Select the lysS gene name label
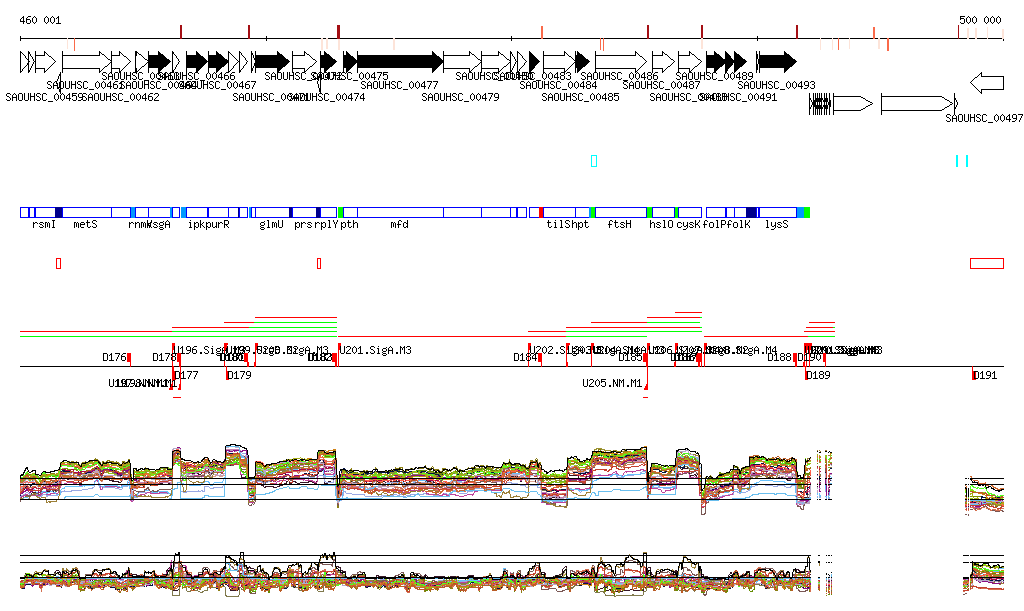Viewport: 1024px width, 611px height. (x=776, y=225)
